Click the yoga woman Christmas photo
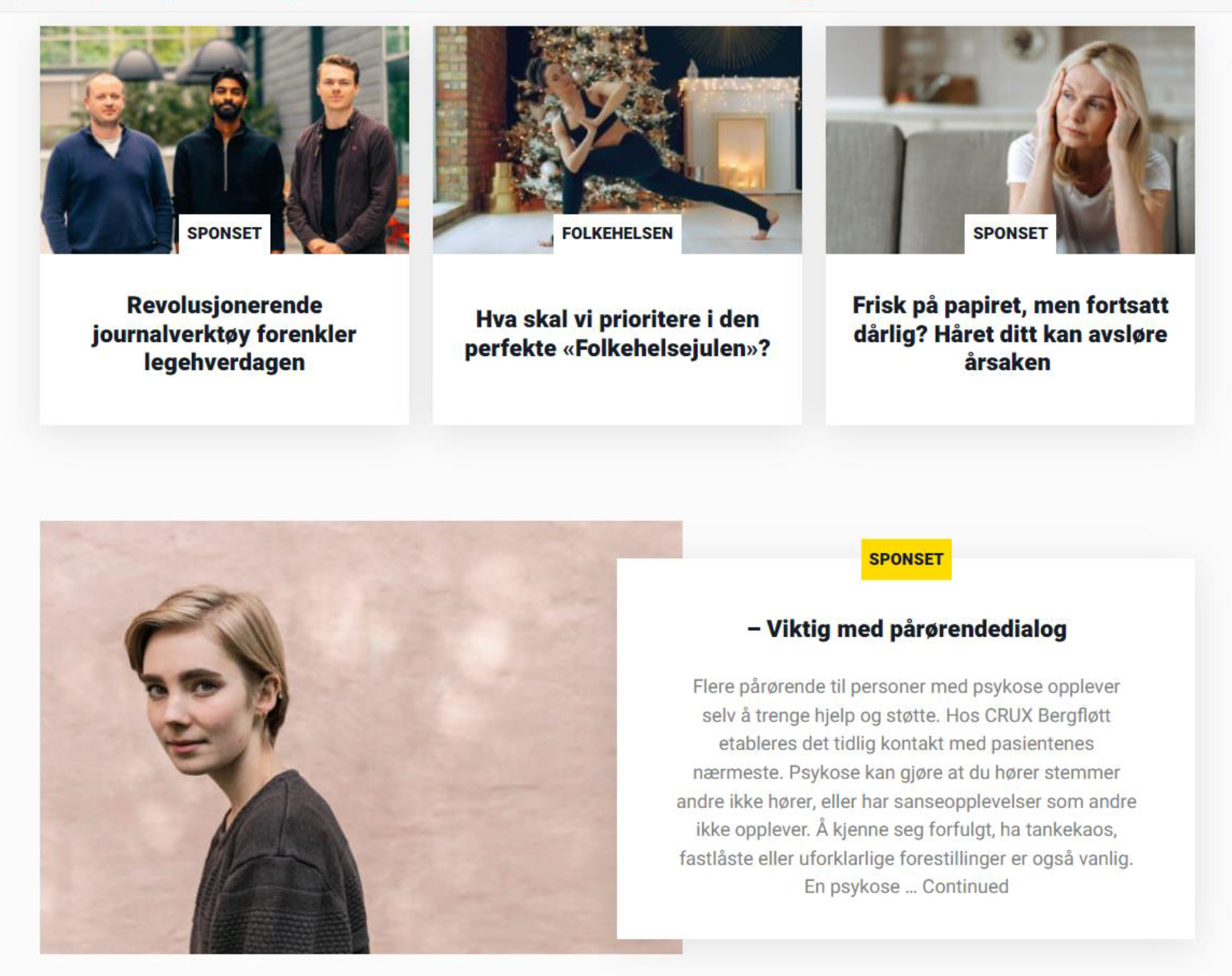Image resolution: width=1232 pixels, height=976 pixels. pyautogui.click(x=617, y=140)
